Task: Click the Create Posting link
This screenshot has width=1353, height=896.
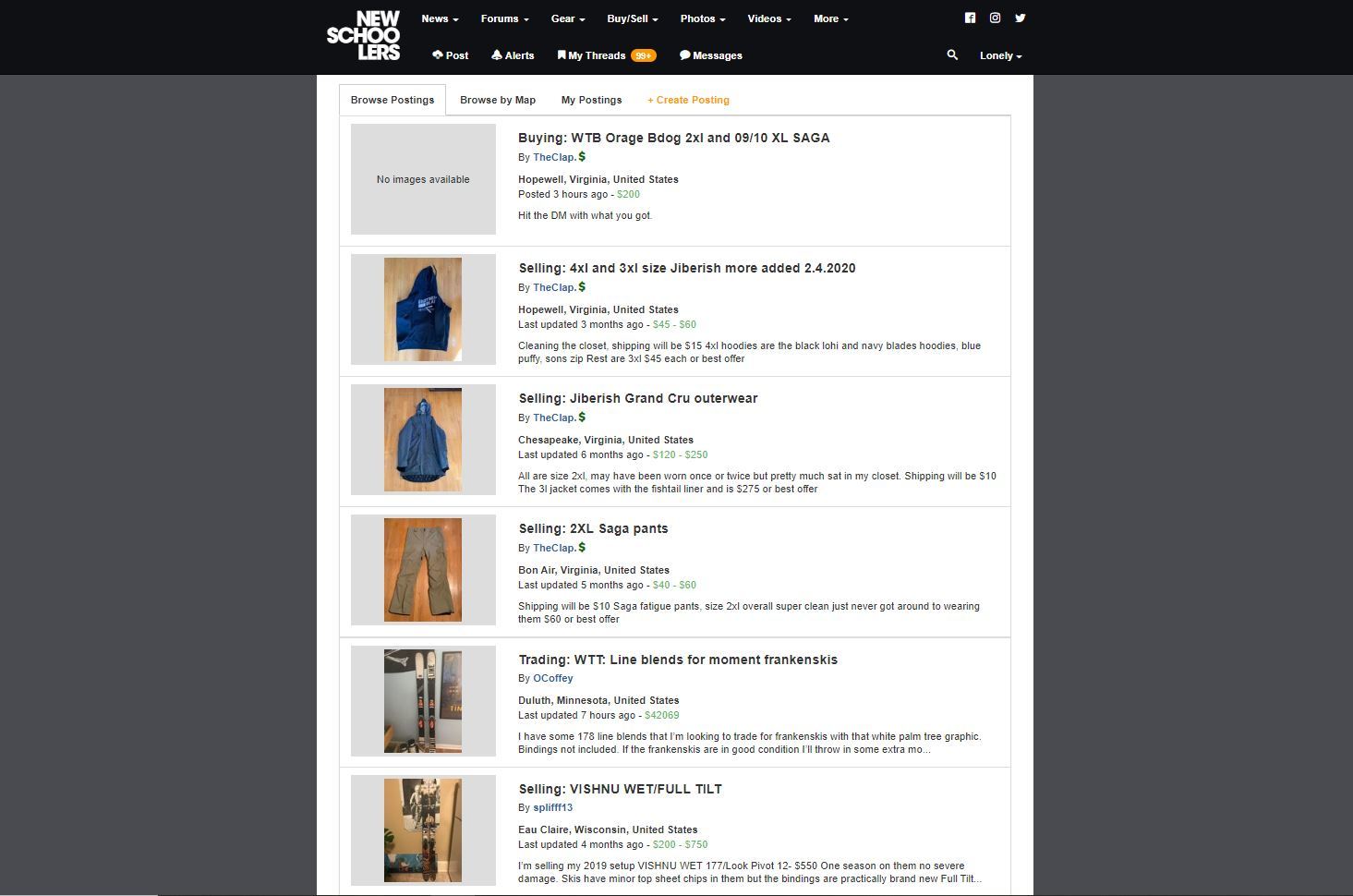Action: [688, 100]
